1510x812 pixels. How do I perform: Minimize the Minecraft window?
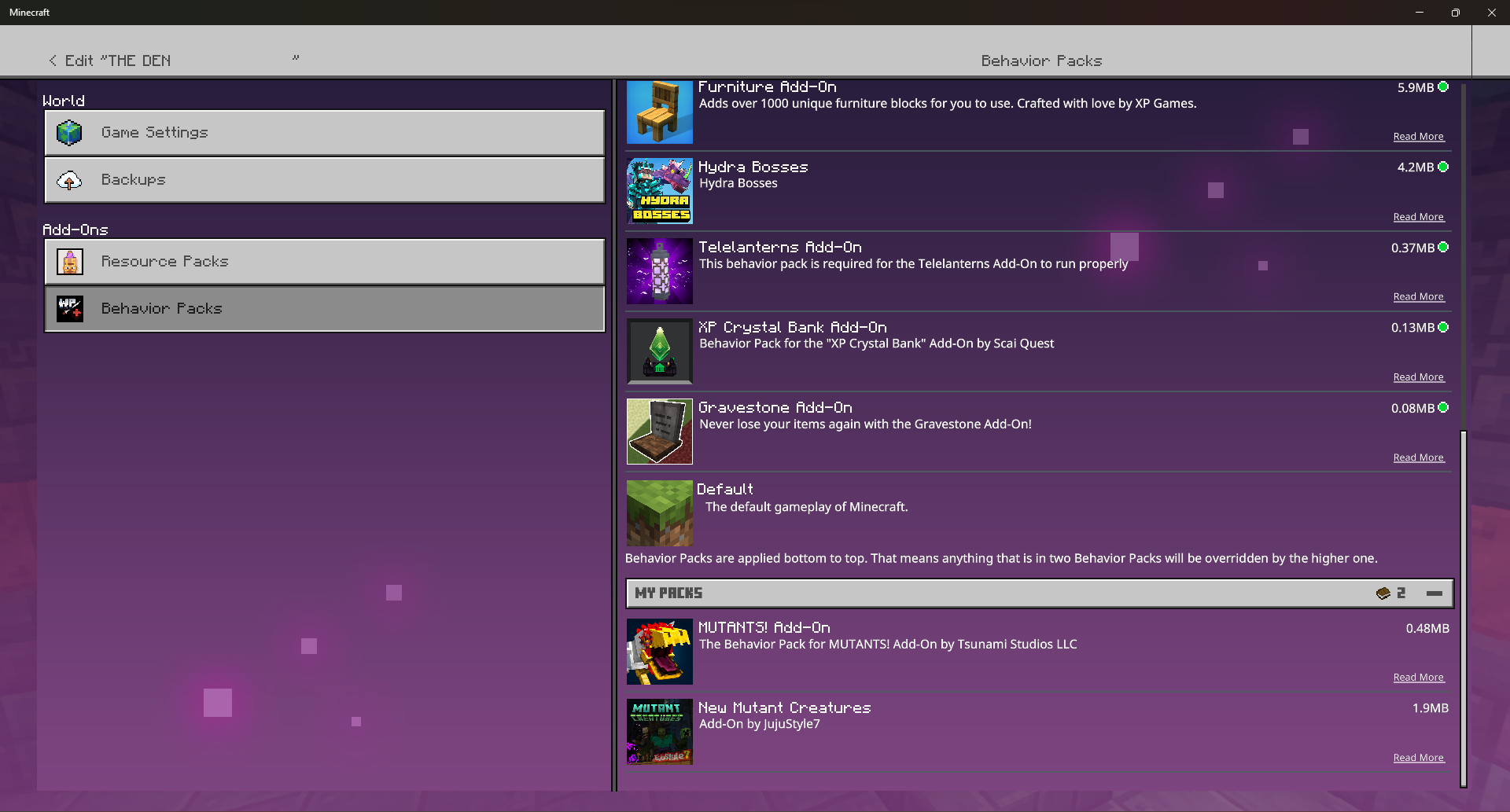coord(1420,13)
